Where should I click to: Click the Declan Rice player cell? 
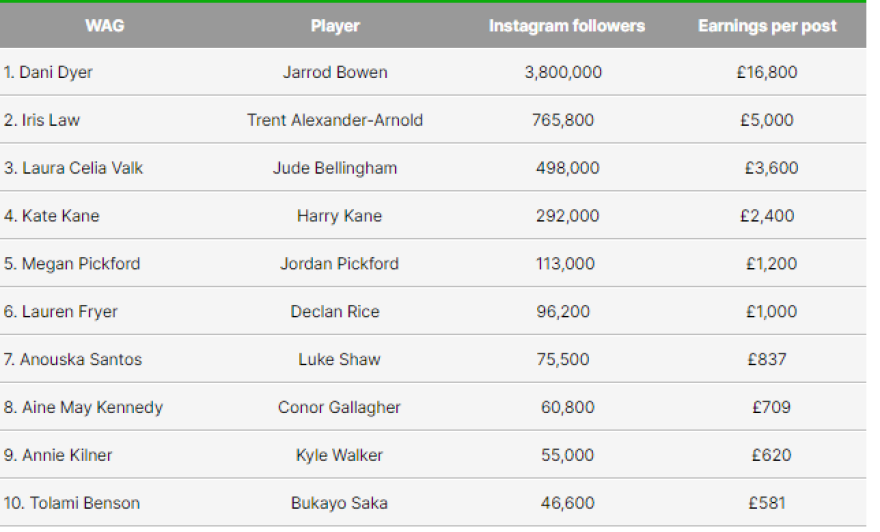pos(335,312)
